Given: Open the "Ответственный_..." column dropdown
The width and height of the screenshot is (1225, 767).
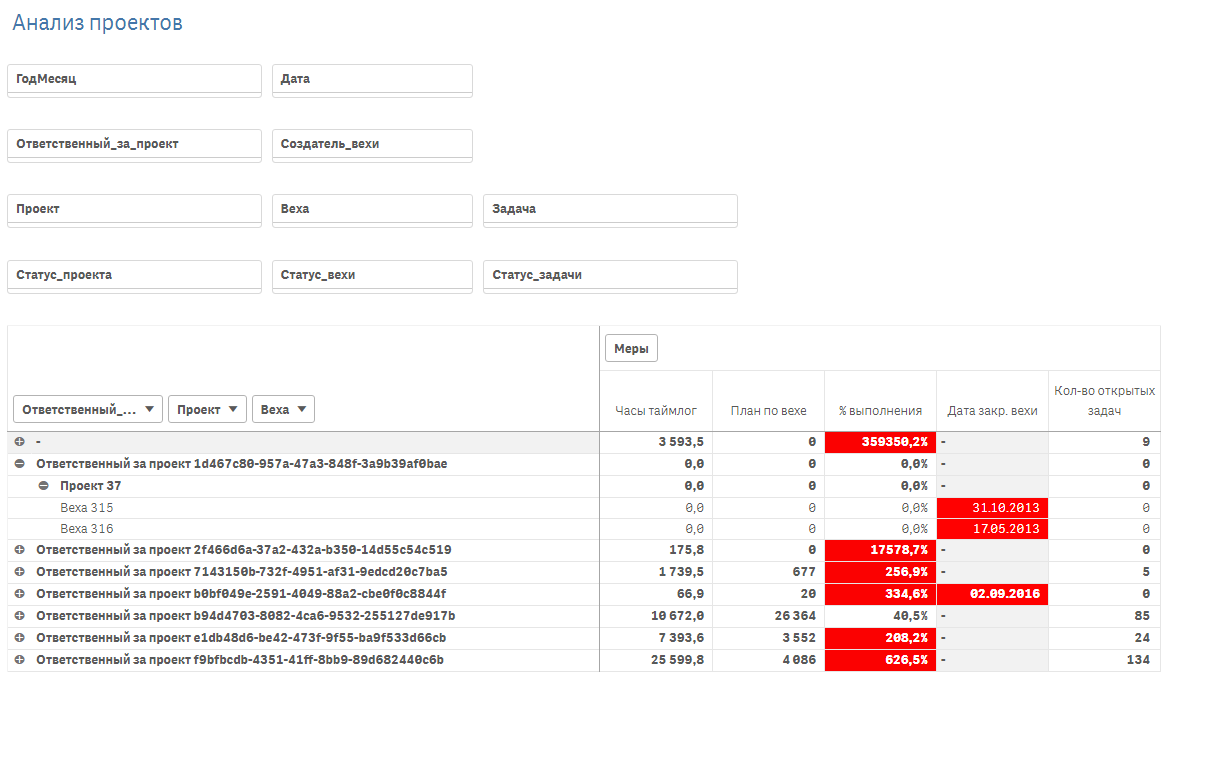Looking at the screenshot, I should click(85, 408).
